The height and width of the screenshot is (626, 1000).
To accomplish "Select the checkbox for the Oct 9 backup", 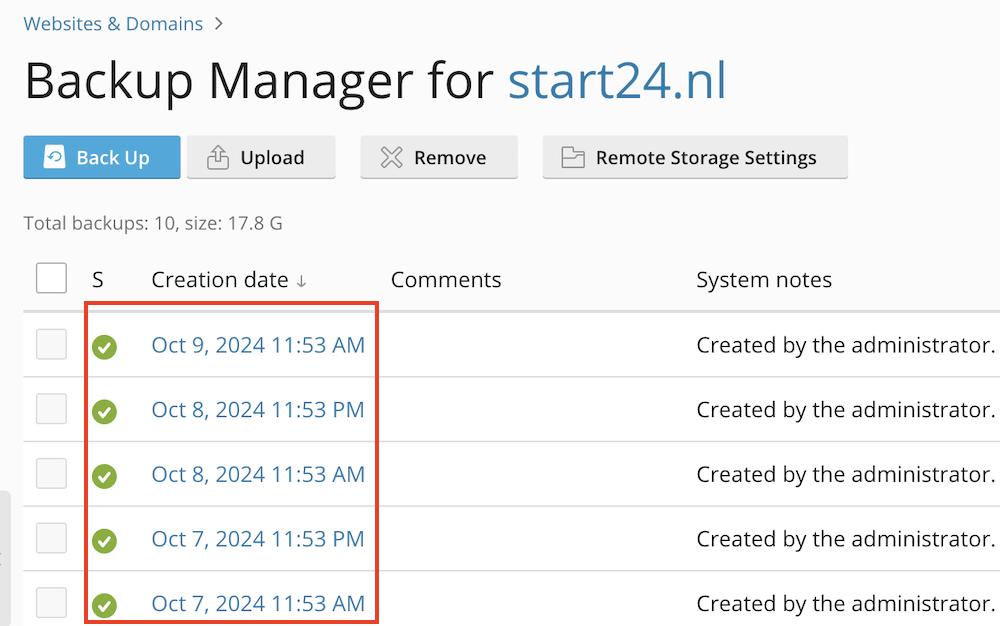I will click(x=51, y=344).
